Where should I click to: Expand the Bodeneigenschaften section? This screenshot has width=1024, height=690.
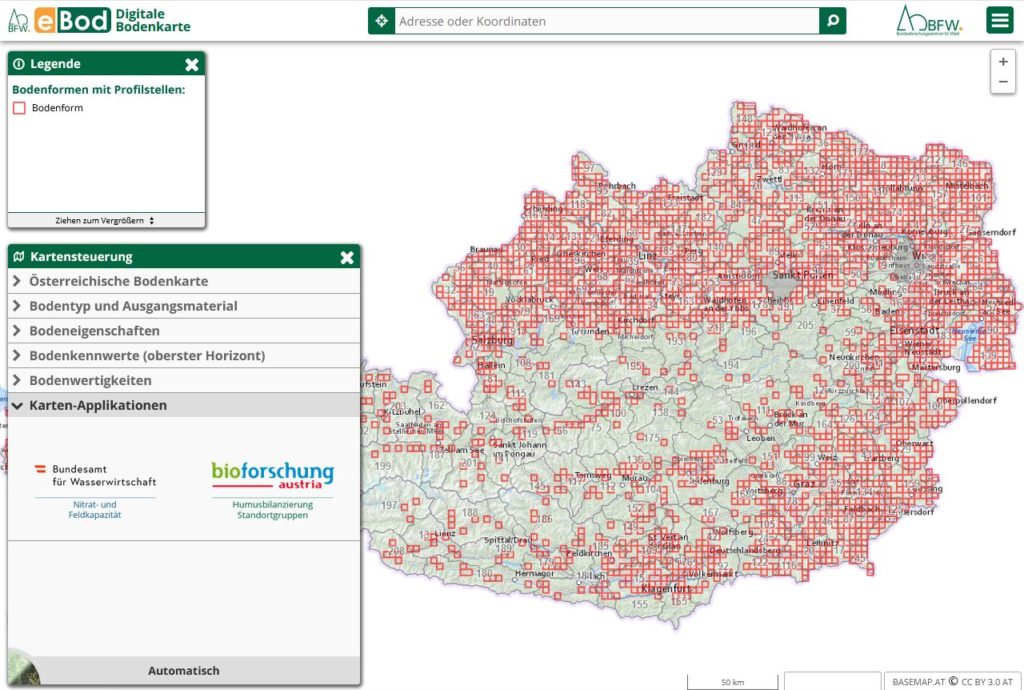94,331
